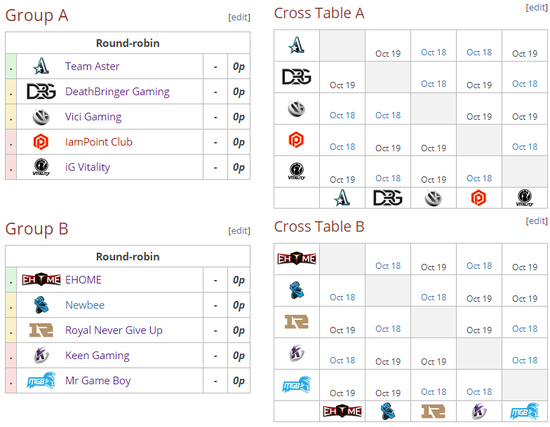This screenshot has width=550, height=427.
Task: Open the Mr Game Boy team link
Action: click(98, 381)
